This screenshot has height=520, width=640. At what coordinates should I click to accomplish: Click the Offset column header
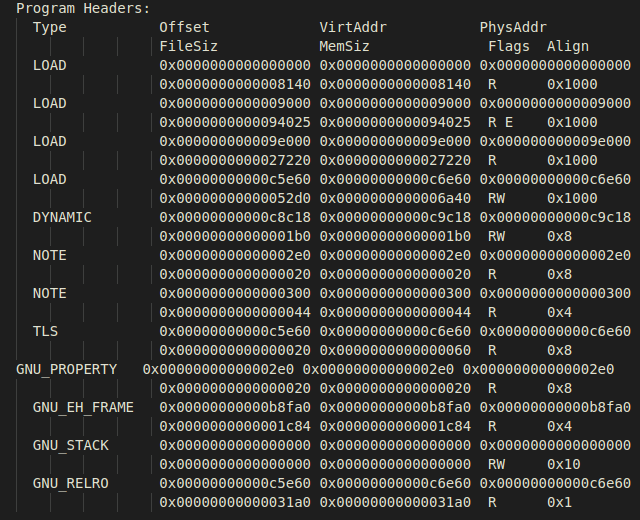(185, 27)
